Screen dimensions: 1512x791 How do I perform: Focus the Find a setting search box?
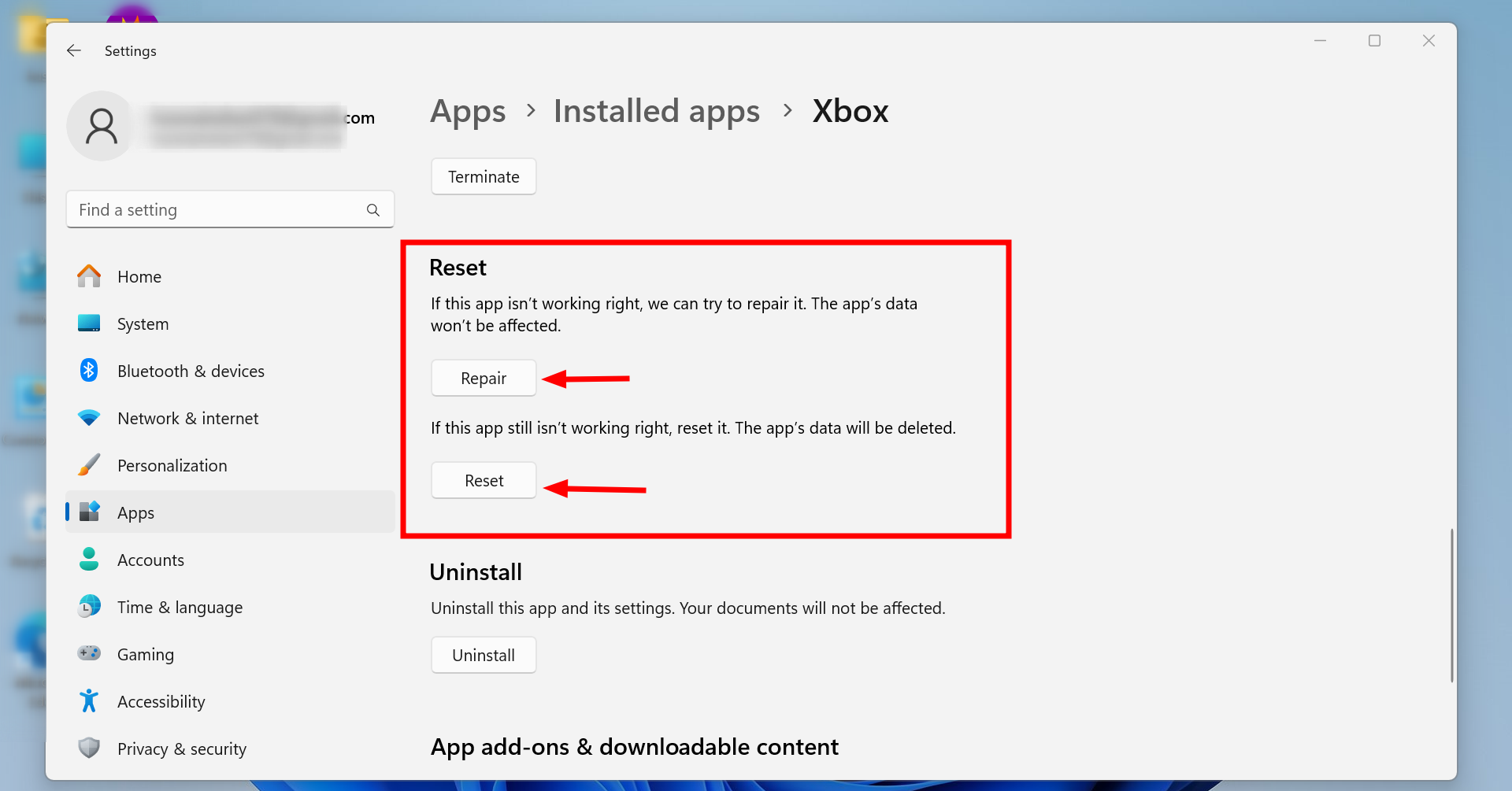230,209
